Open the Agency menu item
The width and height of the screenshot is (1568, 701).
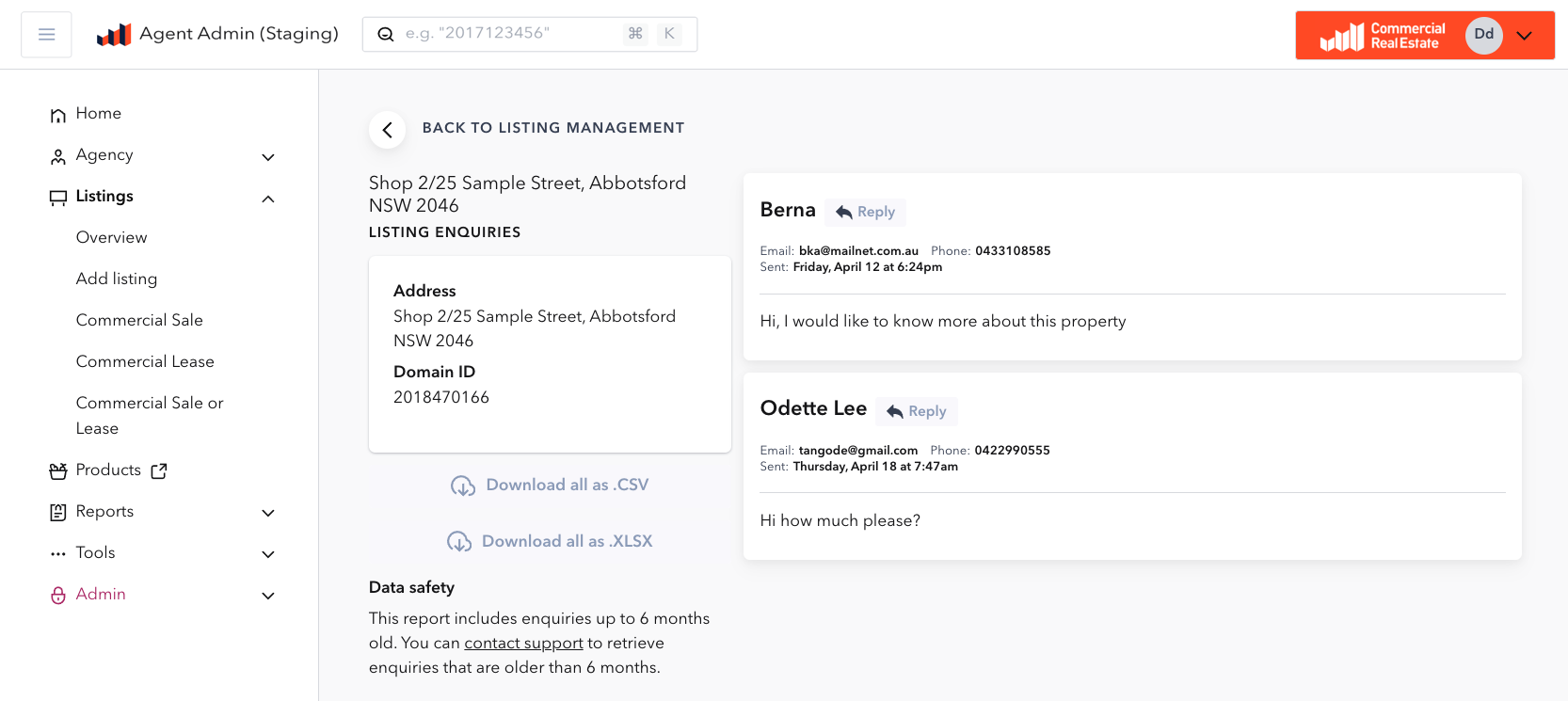tap(104, 155)
